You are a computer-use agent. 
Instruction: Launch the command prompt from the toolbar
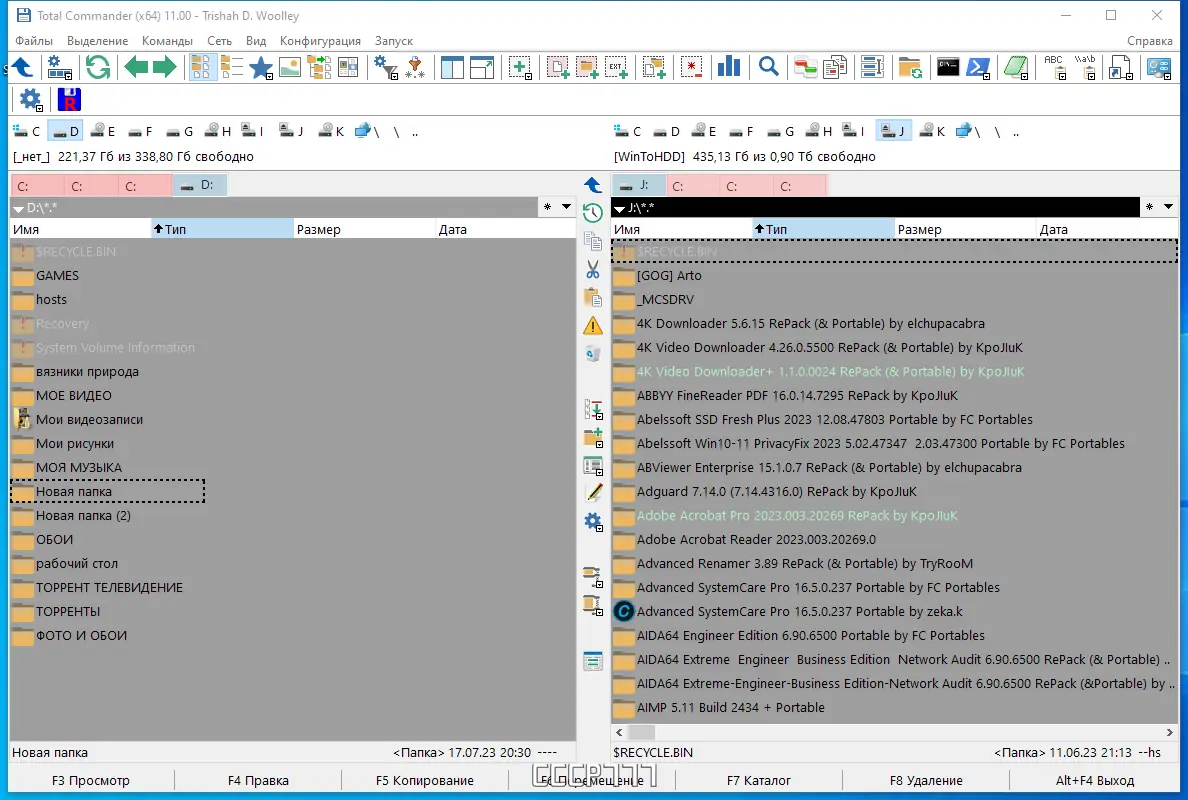coord(946,66)
